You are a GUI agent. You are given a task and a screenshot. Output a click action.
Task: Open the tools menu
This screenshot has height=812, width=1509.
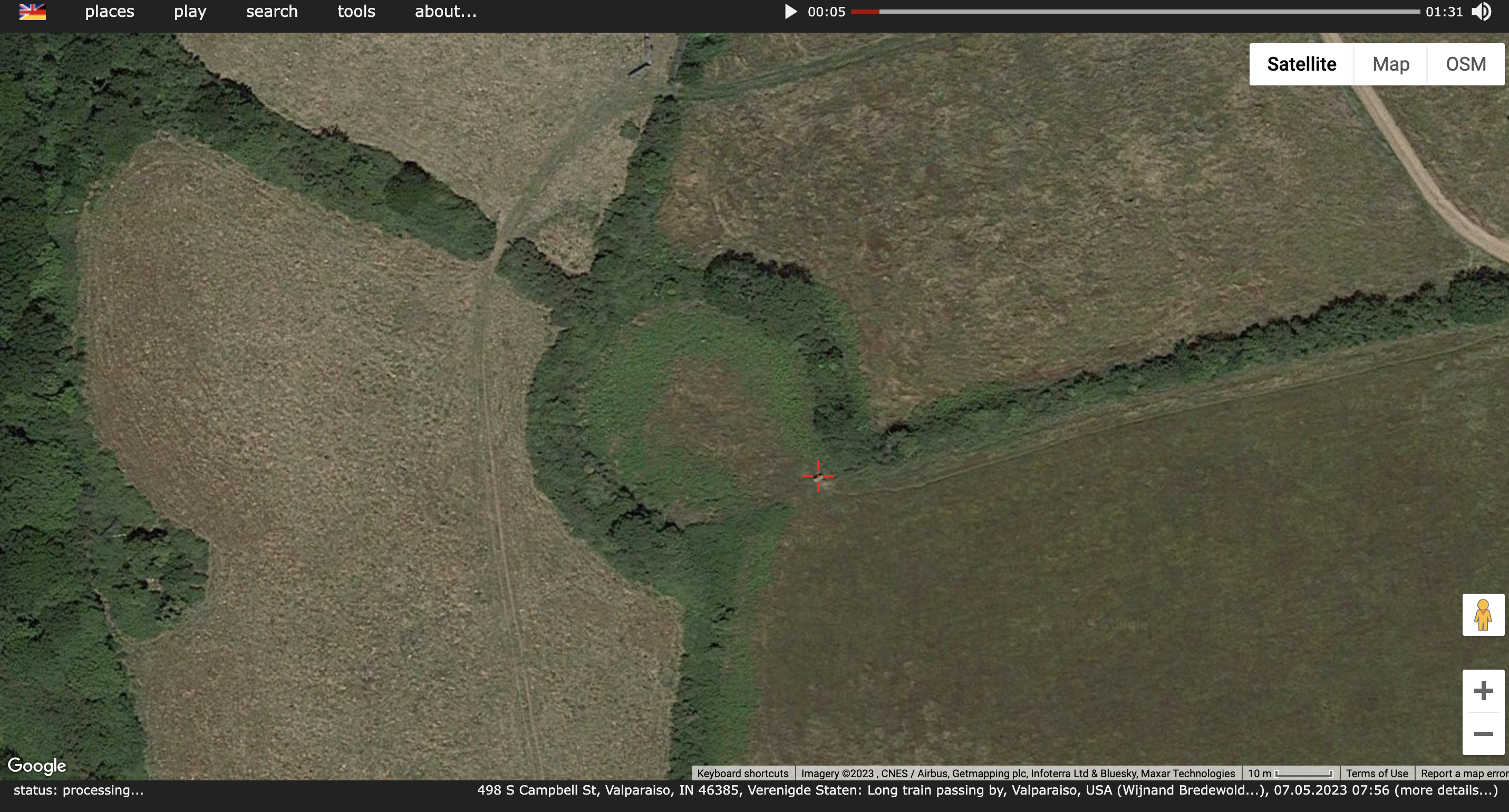click(x=356, y=12)
